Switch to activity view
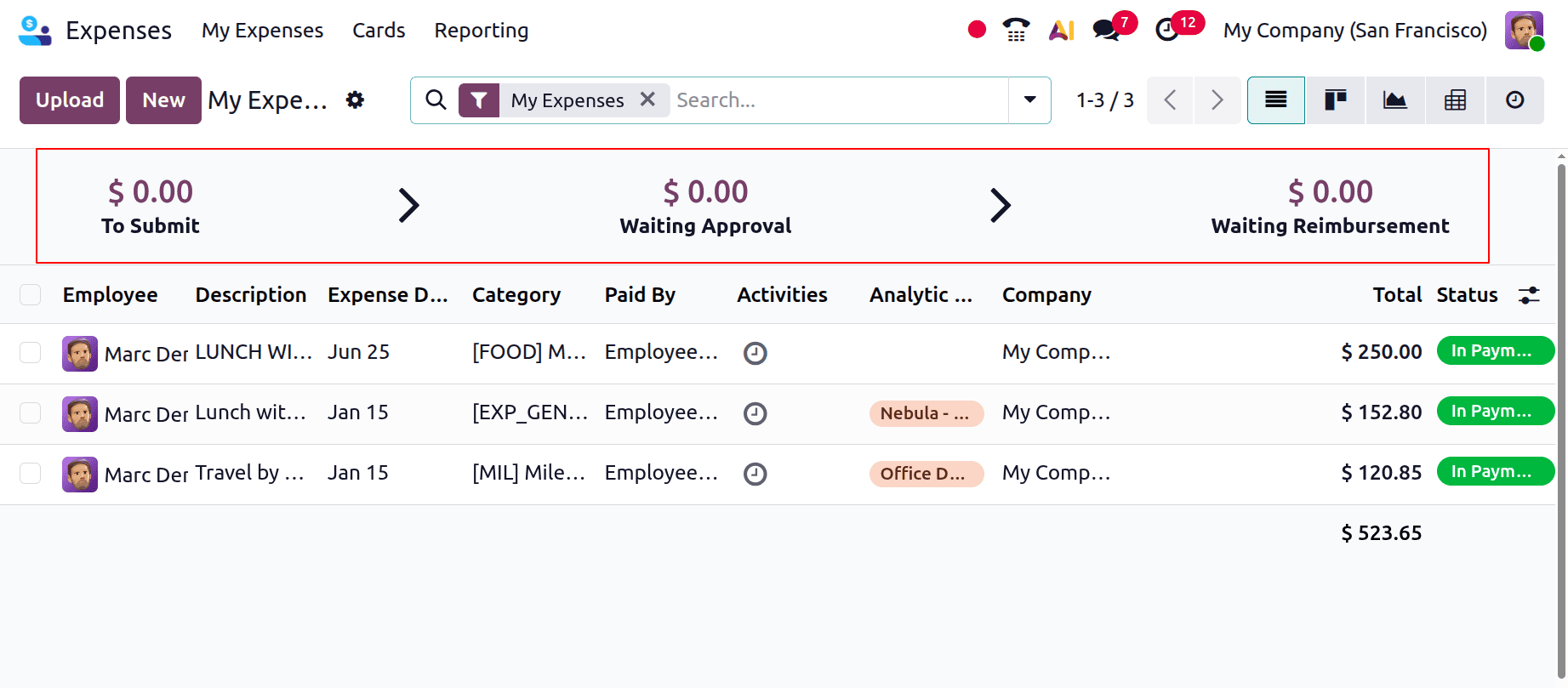The width and height of the screenshot is (1568, 688). 1515,100
